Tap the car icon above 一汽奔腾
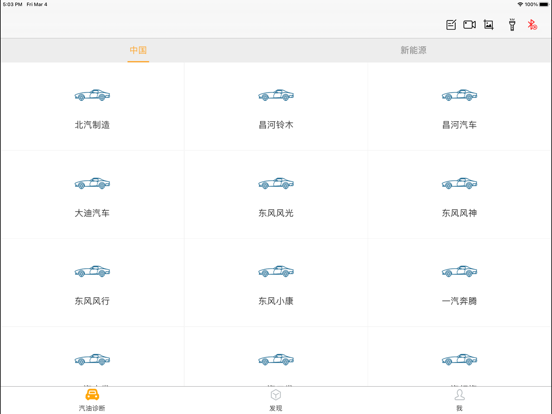This screenshot has width=552, height=414. (x=459, y=271)
